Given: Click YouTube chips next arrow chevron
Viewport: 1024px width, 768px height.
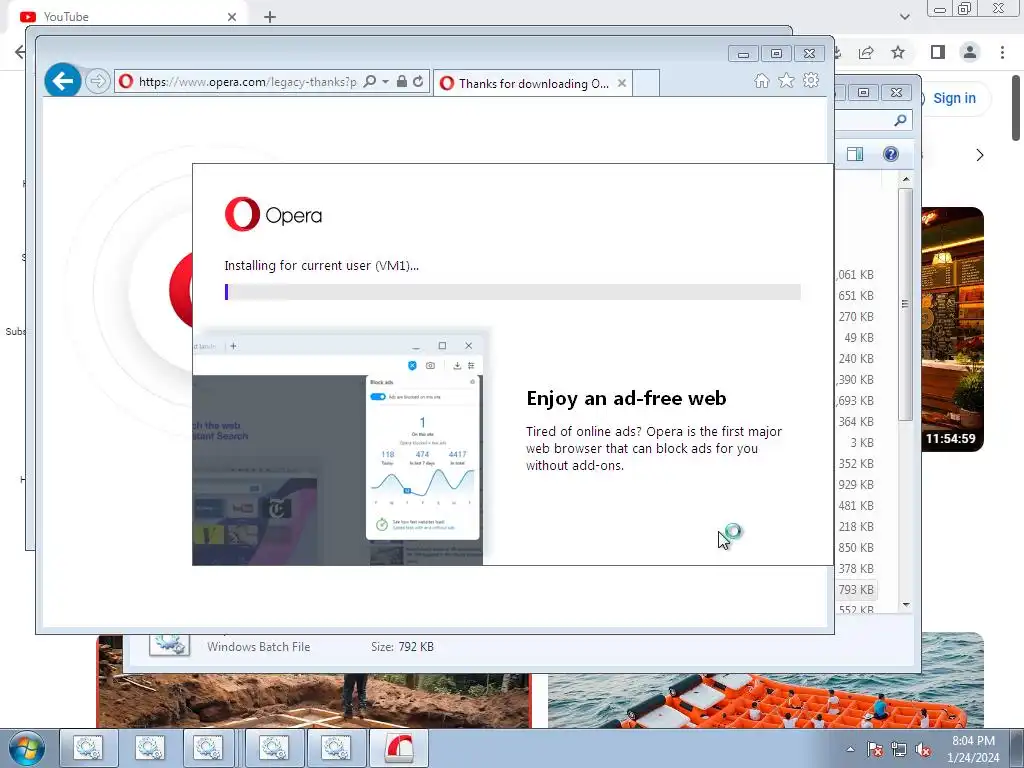Looking at the screenshot, I should click(x=979, y=155).
